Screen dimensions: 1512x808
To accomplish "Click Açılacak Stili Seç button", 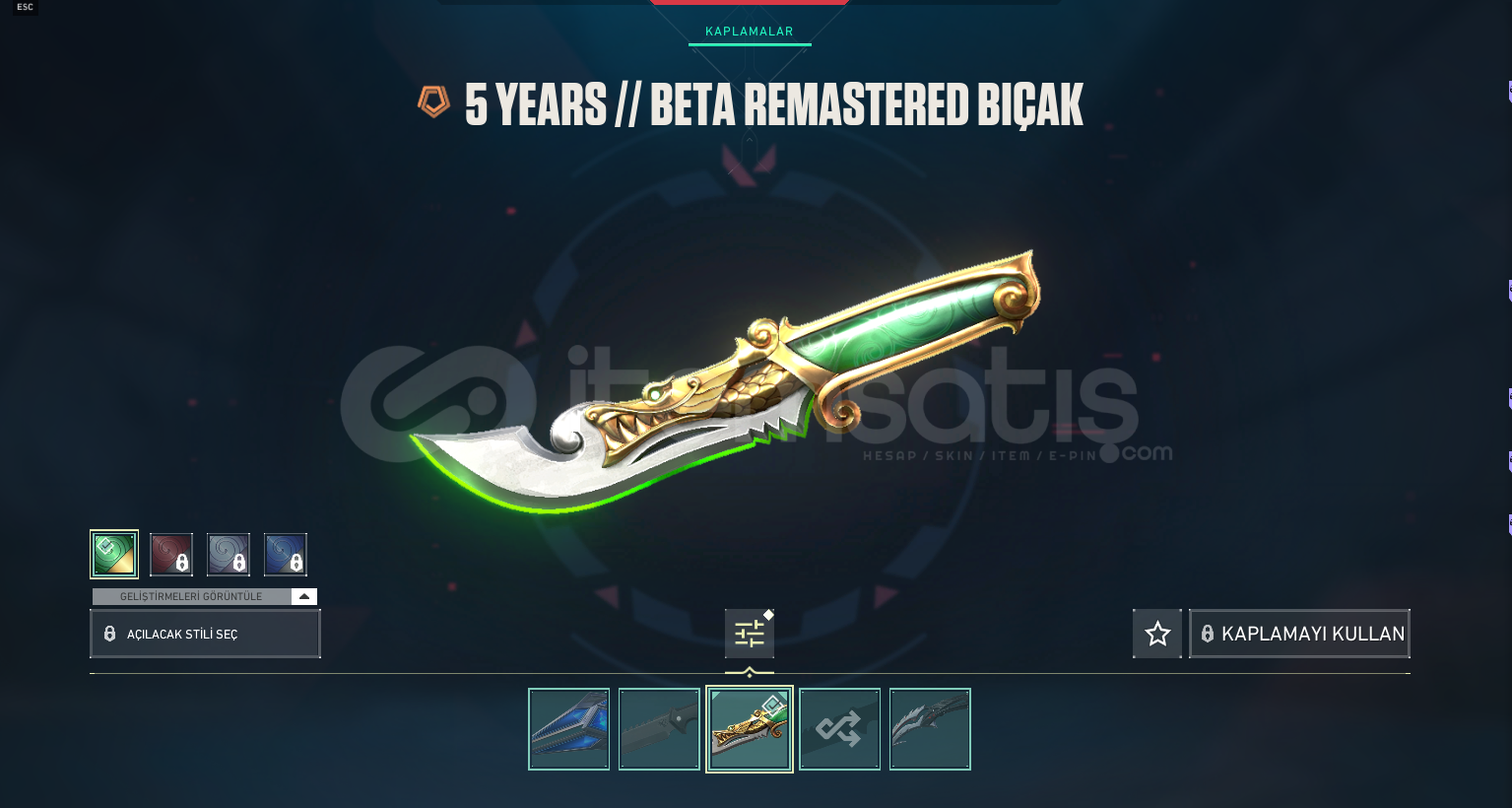I will pyautogui.click(x=205, y=634).
